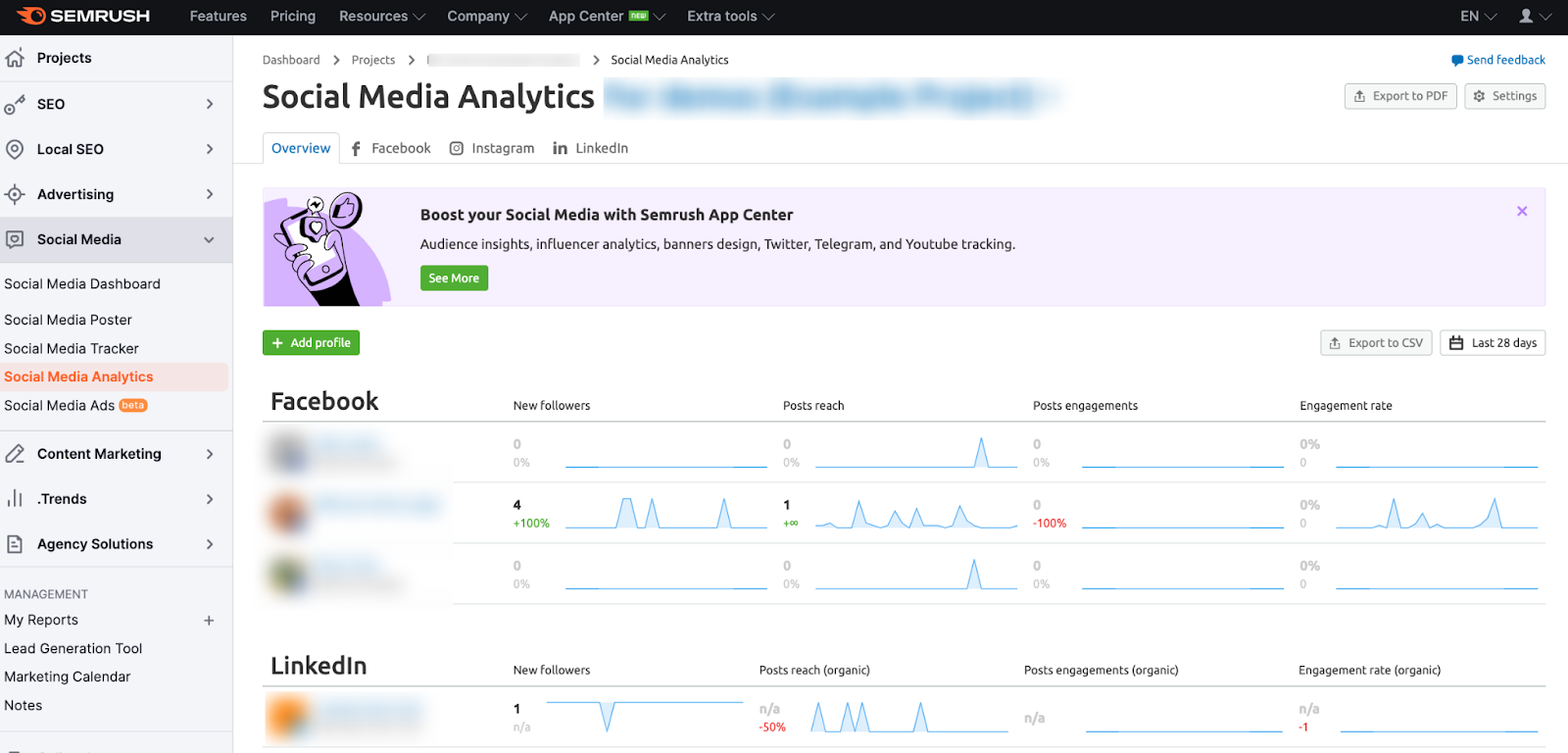This screenshot has width=1568, height=753.
Task: Click the Instagram tab icon
Action: pyautogui.click(x=457, y=148)
